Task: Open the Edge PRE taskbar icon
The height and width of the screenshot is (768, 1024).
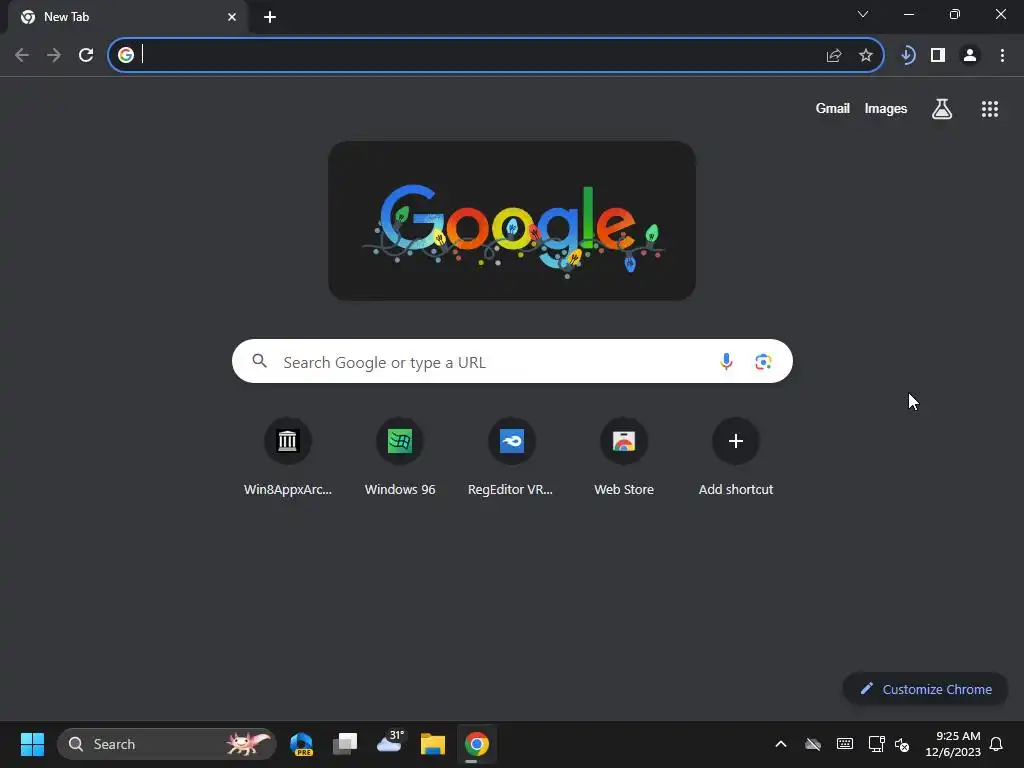Action: [301, 744]
